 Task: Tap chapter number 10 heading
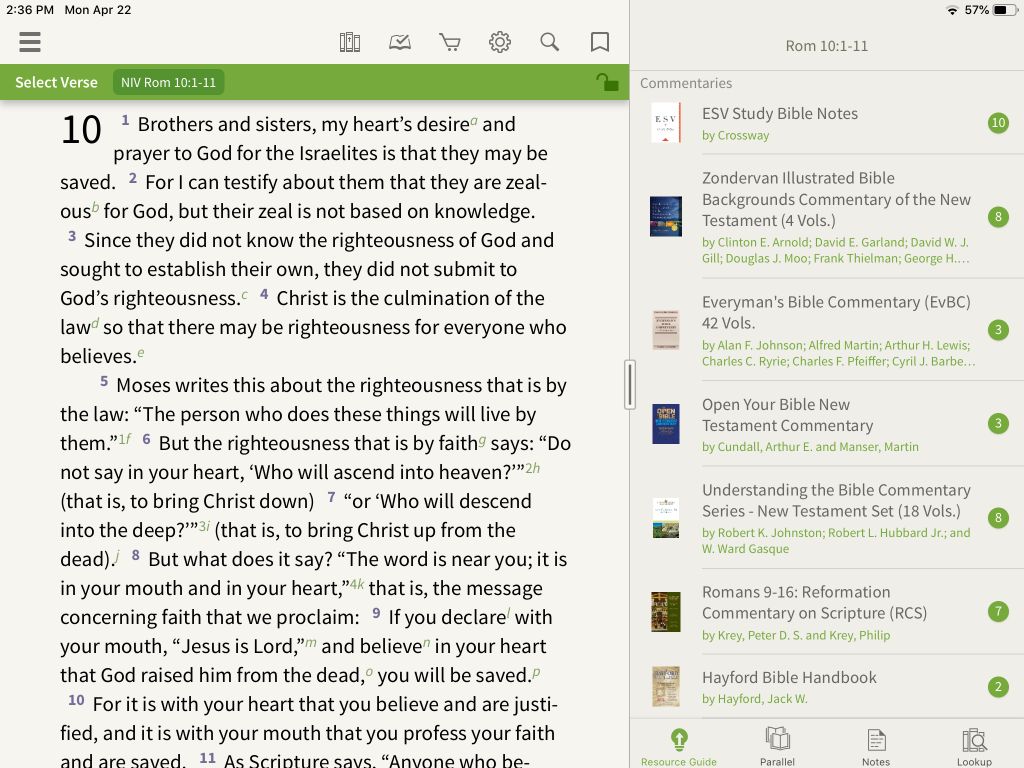[x=81, y=129]
